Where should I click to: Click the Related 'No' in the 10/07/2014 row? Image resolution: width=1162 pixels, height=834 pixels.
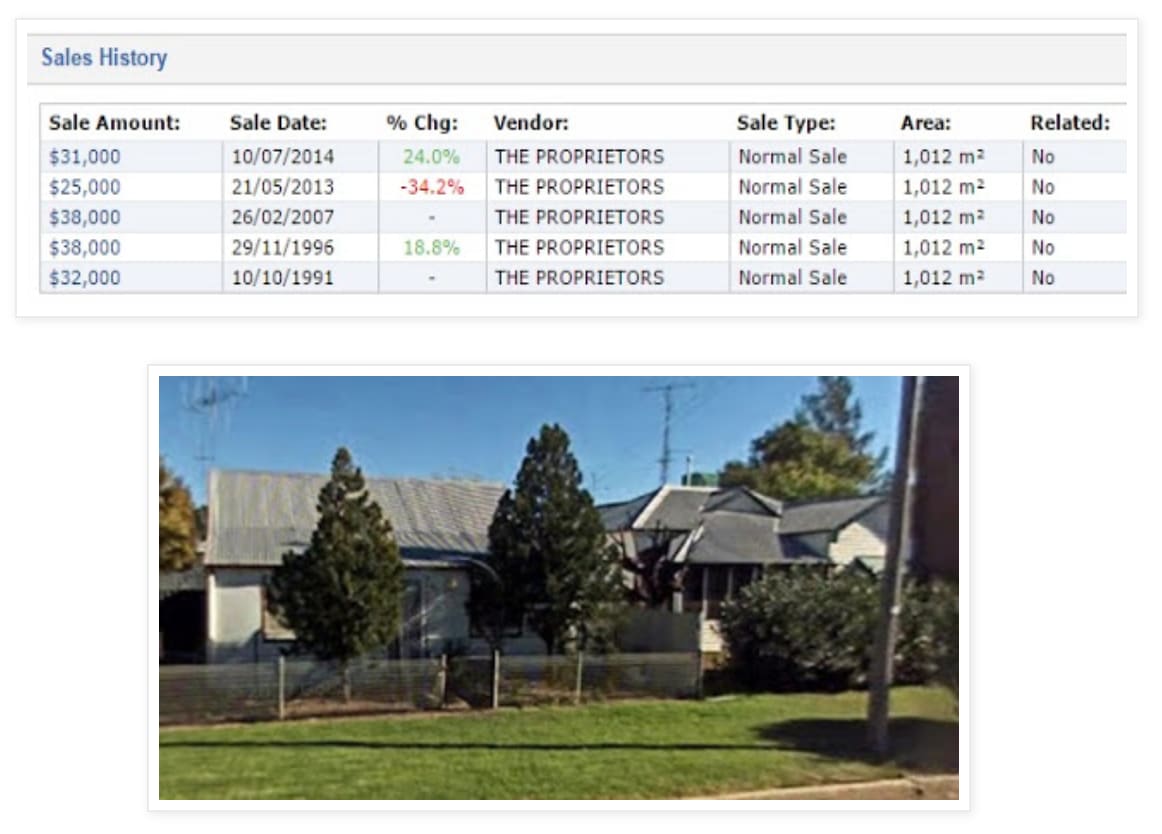(x=1043, y=157)
